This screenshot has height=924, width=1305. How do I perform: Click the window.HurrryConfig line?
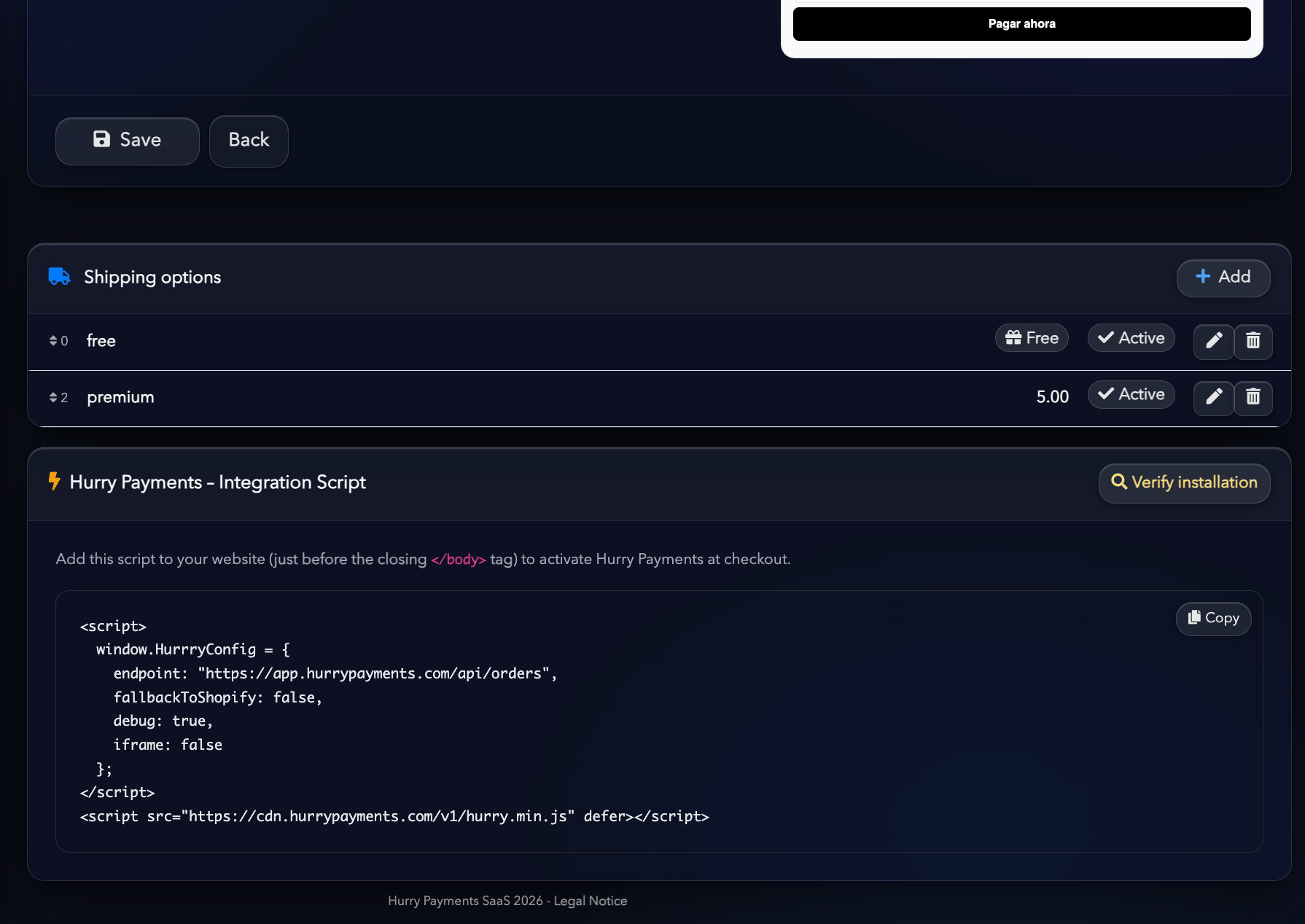click(193, 650)
